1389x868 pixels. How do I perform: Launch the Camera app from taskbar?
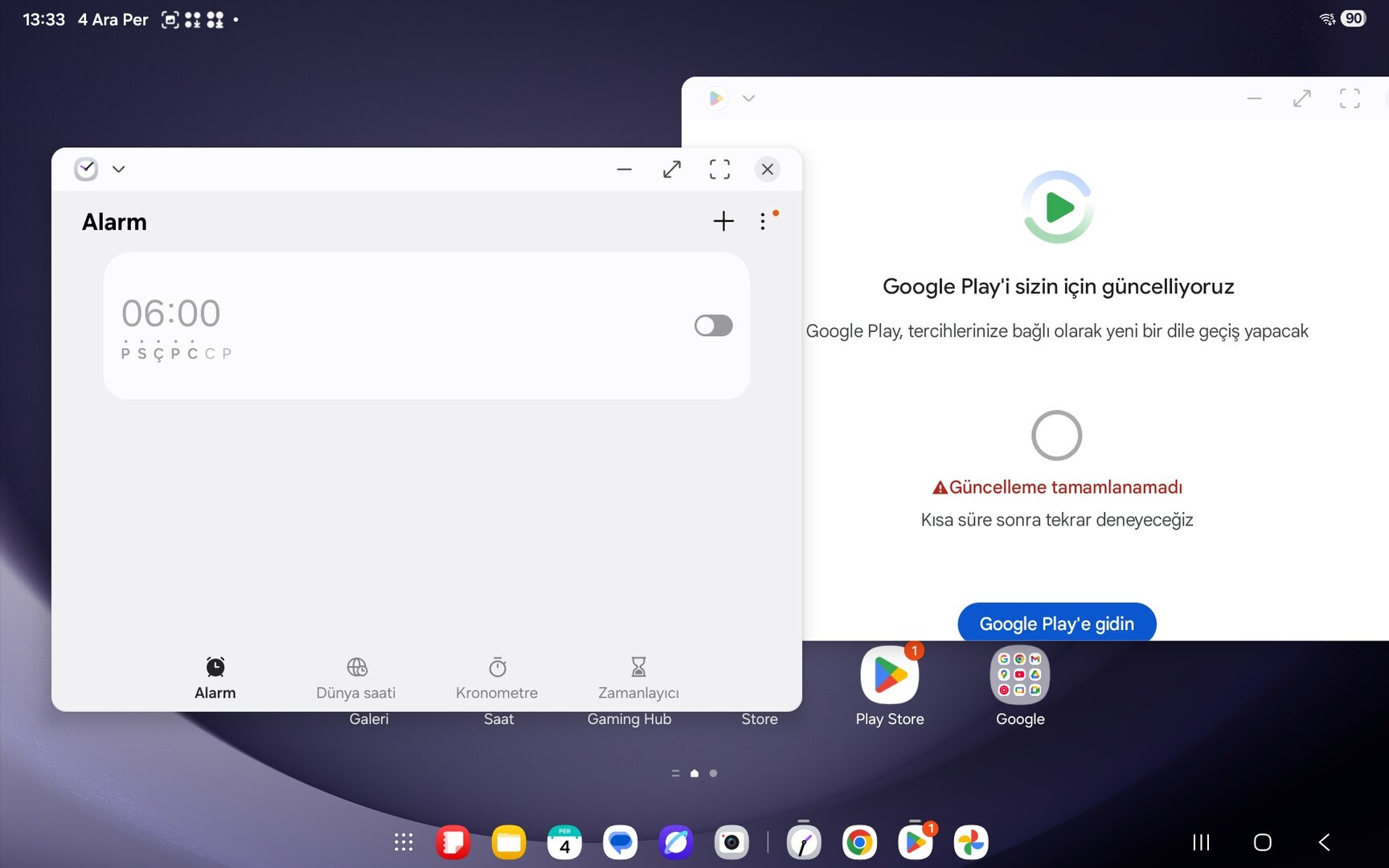731,842
